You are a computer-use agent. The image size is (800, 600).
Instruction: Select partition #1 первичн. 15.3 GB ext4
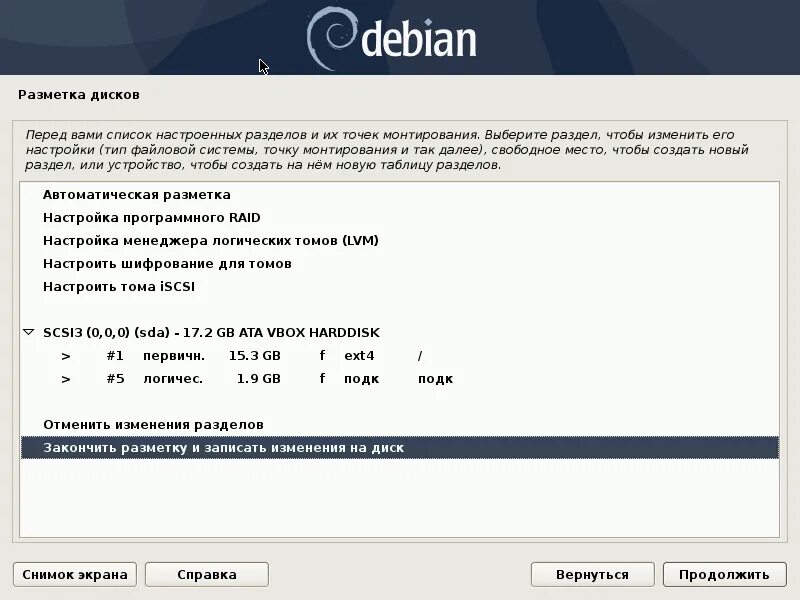(400, 356)
